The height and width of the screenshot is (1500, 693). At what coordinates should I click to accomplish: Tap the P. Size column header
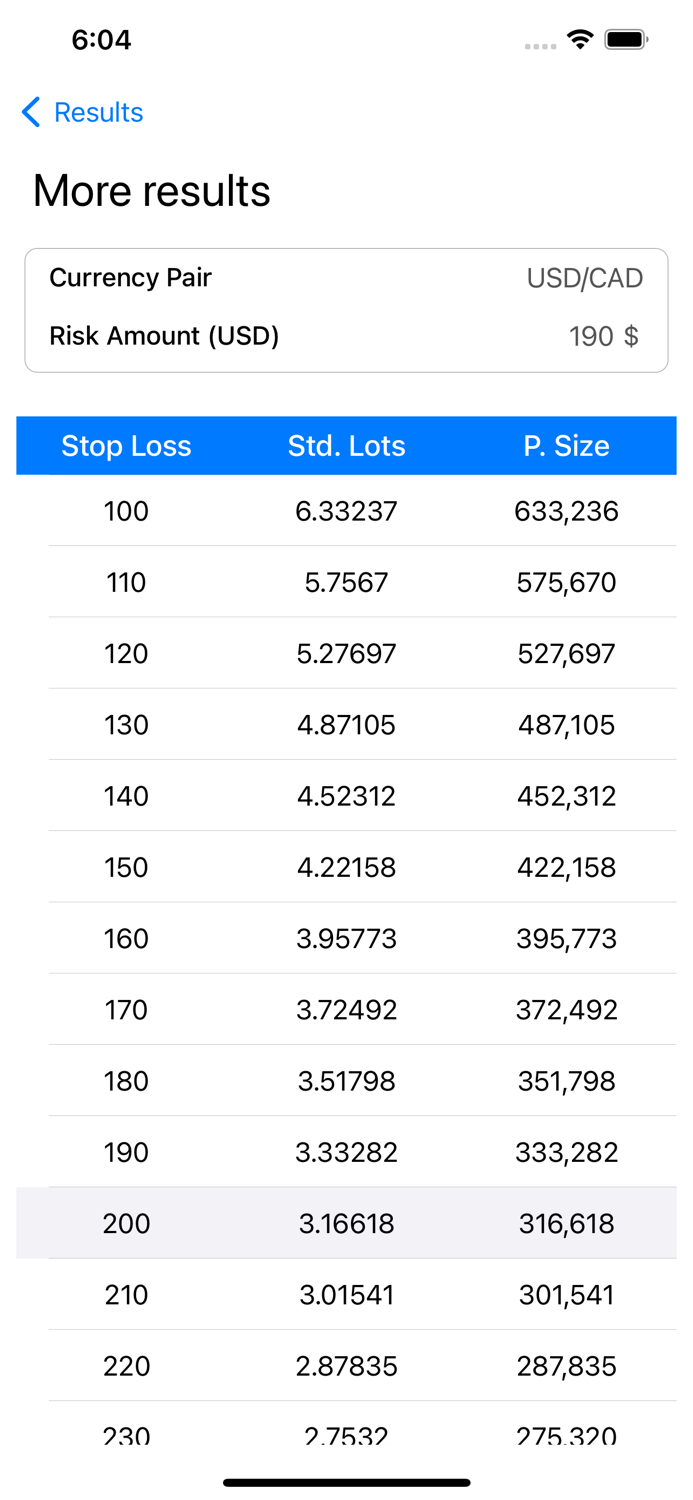point(565,446)
